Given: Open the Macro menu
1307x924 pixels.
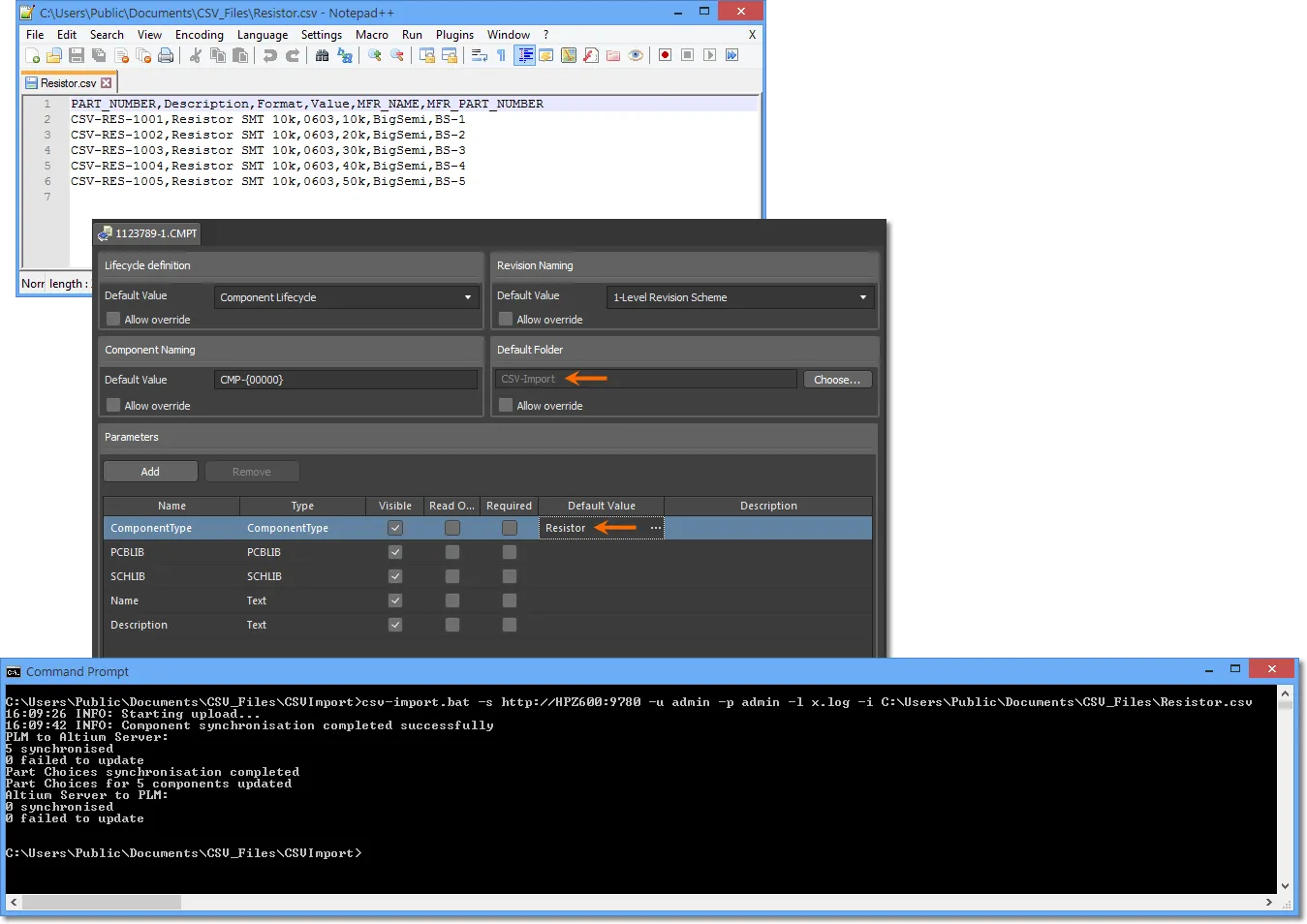Looking at the screenshot, I should pyautogui.click(x=372, y=35).
